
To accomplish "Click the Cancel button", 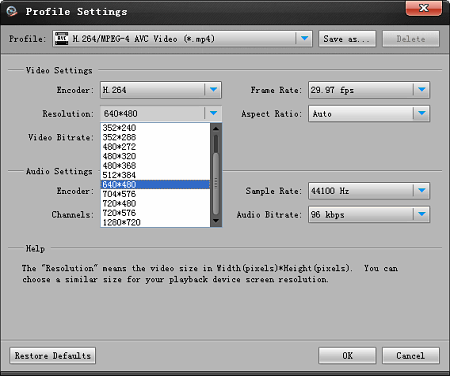I will (x=411, y=356).
